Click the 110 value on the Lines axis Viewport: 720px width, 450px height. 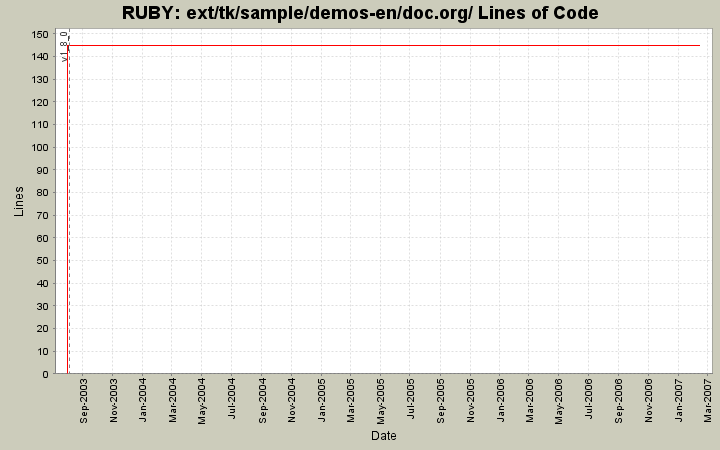click(40, 125)
